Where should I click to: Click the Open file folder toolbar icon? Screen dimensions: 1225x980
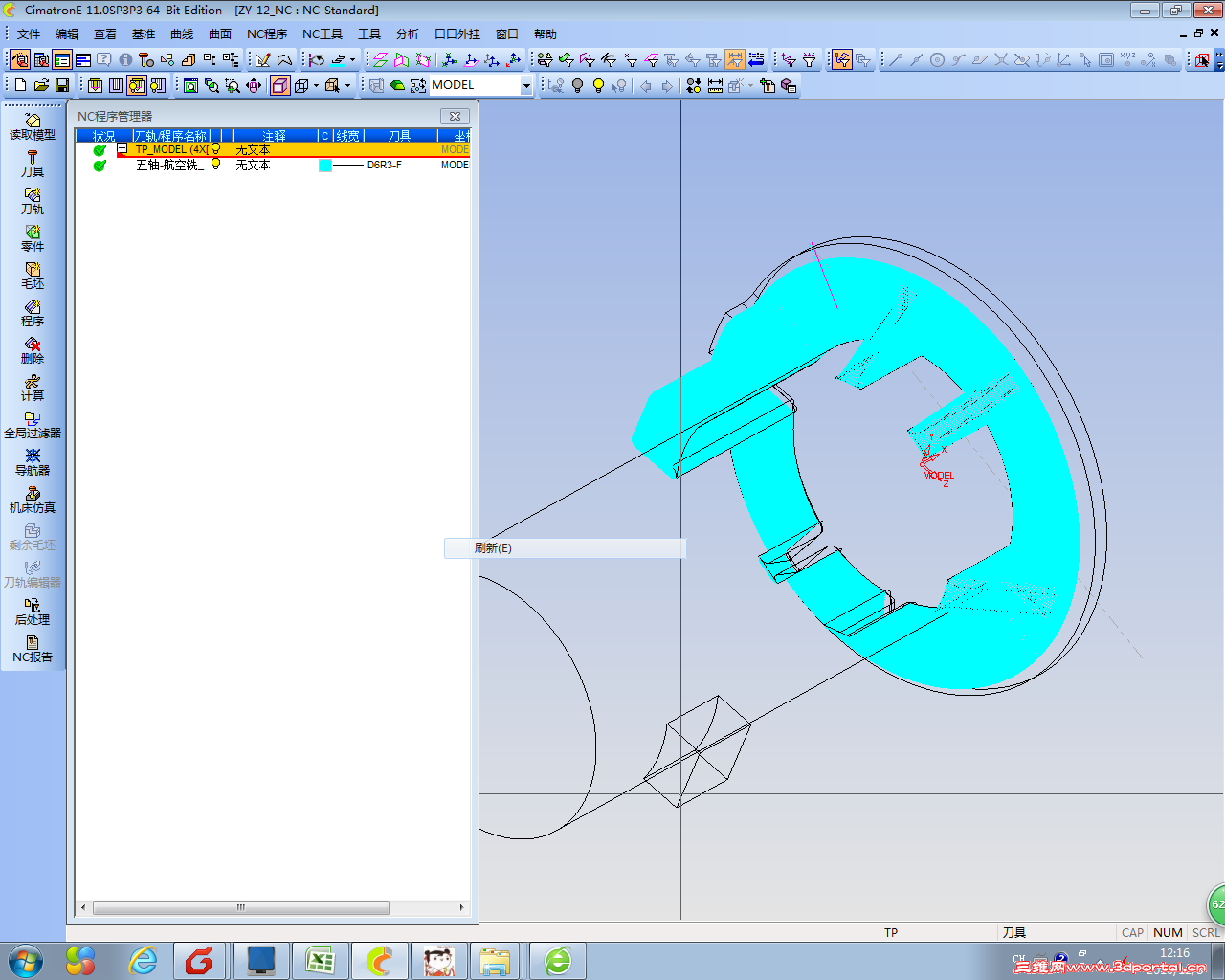(41, 85)
